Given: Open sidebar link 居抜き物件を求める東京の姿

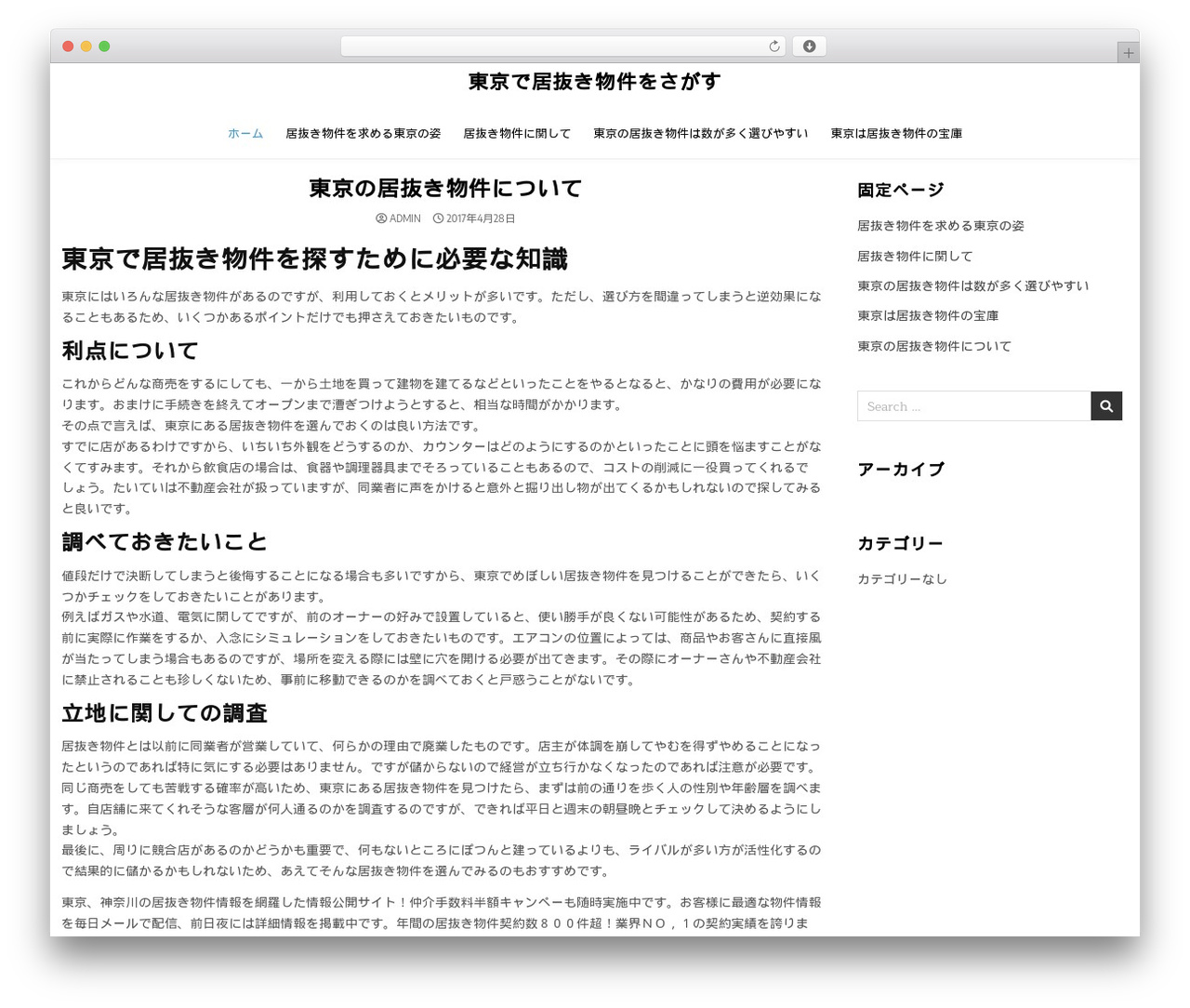Looking at the screenshot, I should point(941,226).
